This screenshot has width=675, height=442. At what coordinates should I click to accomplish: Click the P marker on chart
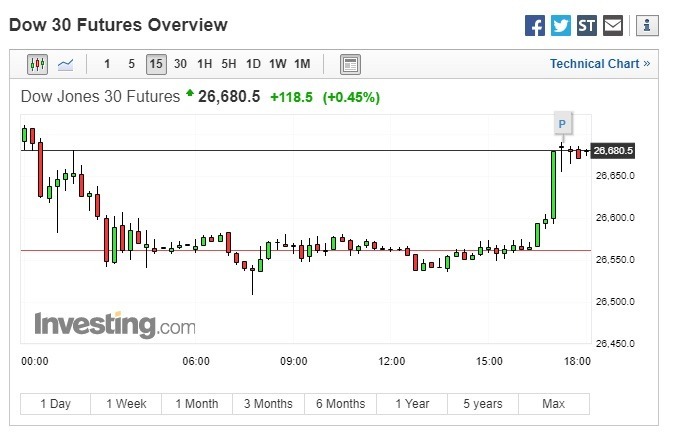click(562, 124)
